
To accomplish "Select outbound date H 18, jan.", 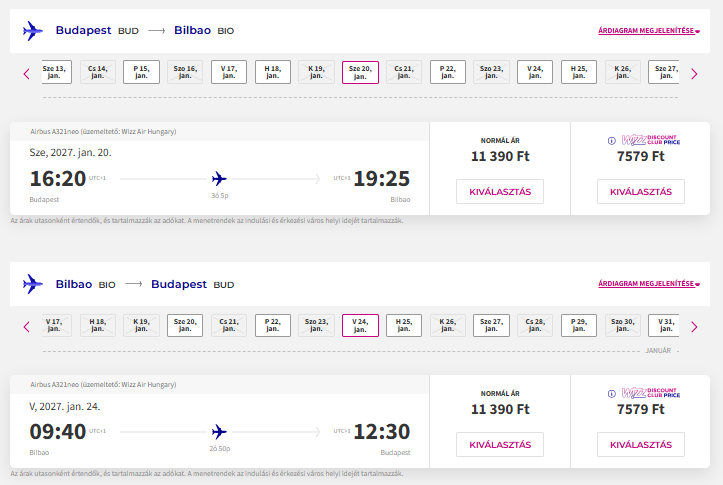I will 273,72.
